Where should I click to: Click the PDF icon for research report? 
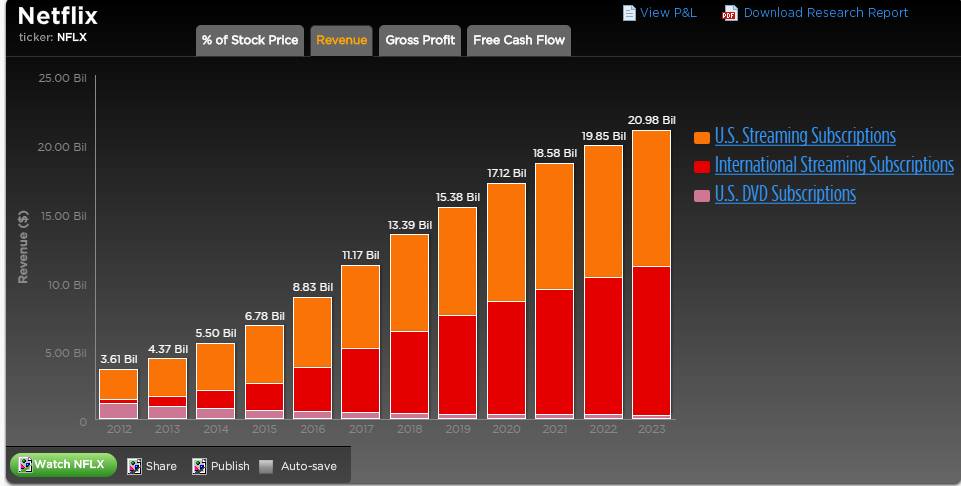(x=729, y=13)
